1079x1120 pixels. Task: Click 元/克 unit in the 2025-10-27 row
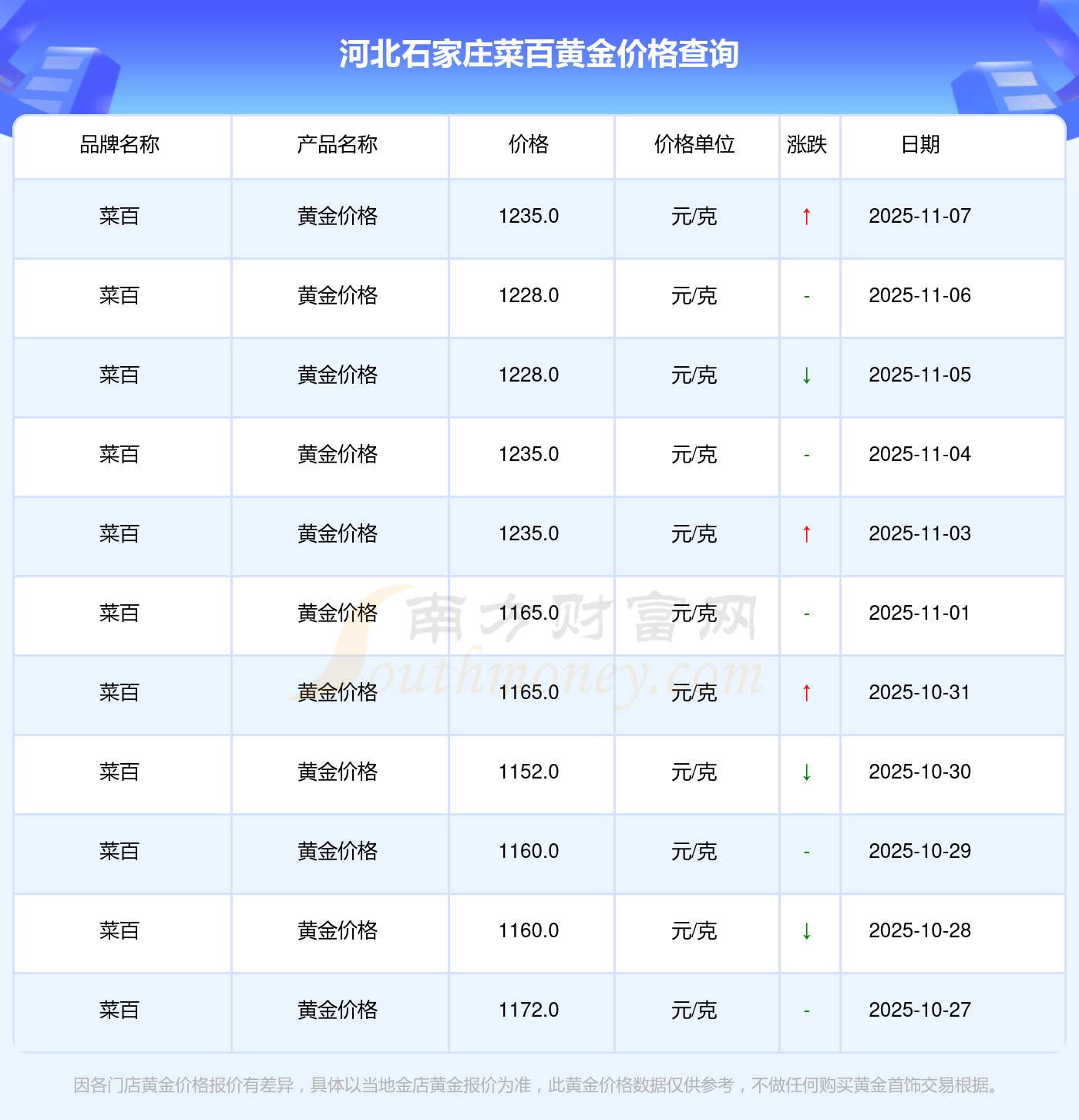point(694,1011)
